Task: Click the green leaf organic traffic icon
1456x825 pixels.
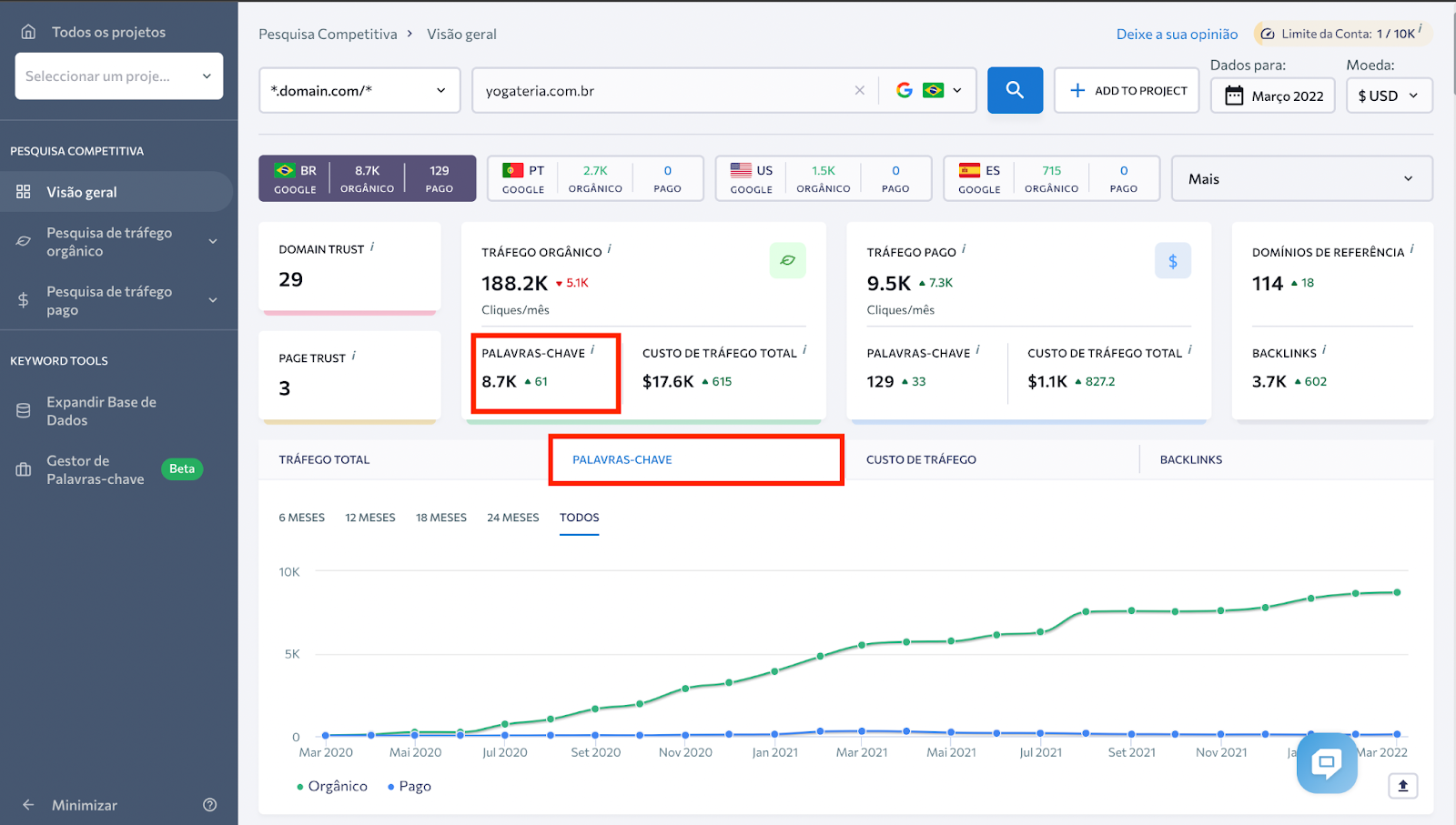Action: coord(787,260)
